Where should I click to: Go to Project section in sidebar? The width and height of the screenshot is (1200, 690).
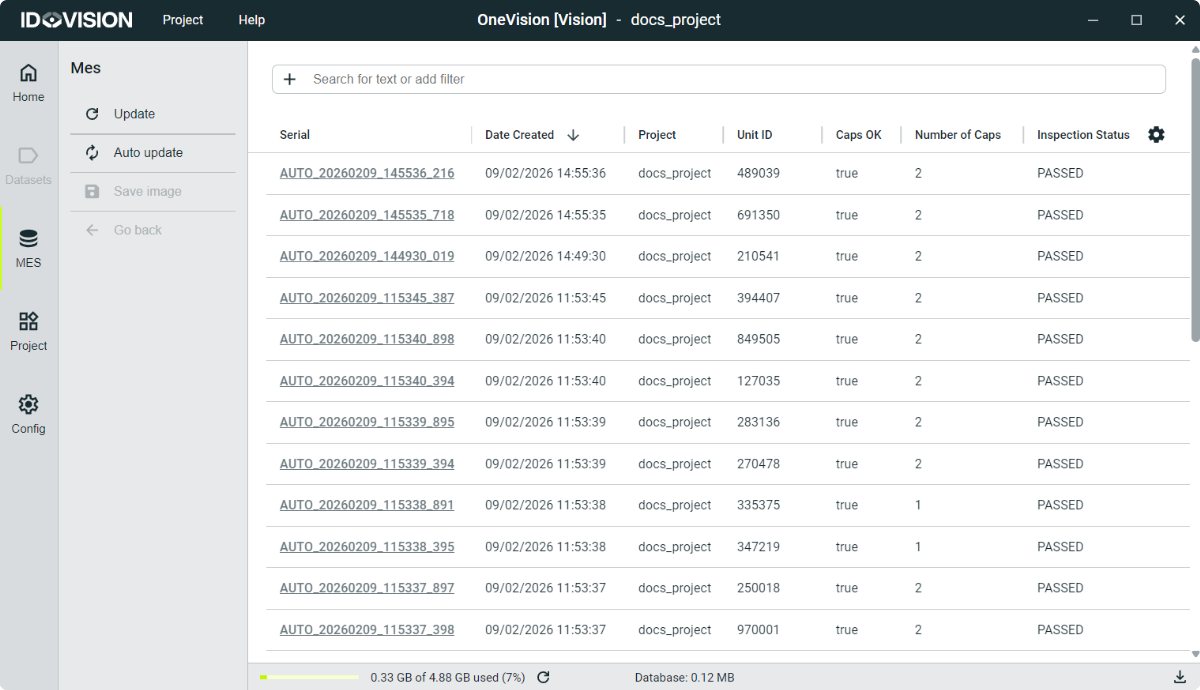pyautogui.click(x=28, y=332)
